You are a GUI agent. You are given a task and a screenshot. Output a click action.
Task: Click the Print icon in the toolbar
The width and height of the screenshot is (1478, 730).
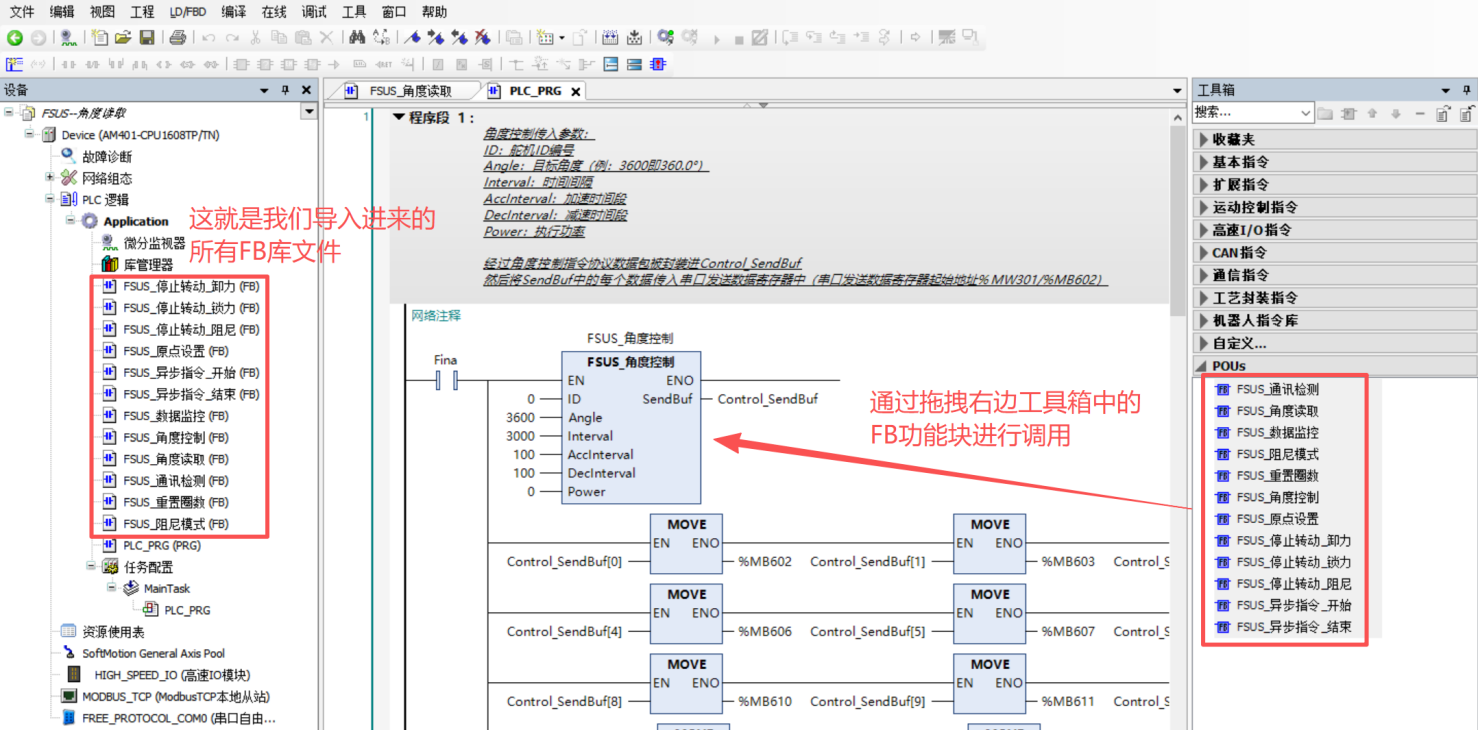[x=177, y=38]
